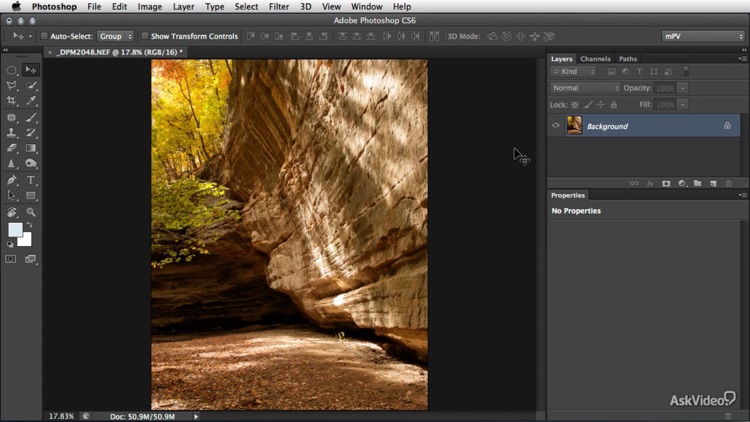Select the Elliptical Marquee tool
The width and height of the screenshot is (750, 422).
tap(11, 70)
